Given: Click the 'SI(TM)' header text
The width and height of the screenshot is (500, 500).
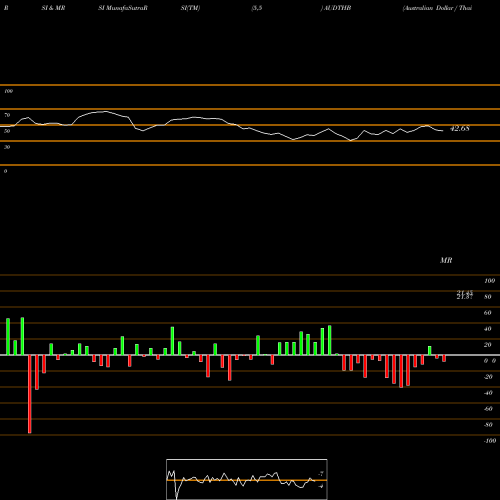Looking at the screenshot, I should pyautogui.click(x=190, y=8).
